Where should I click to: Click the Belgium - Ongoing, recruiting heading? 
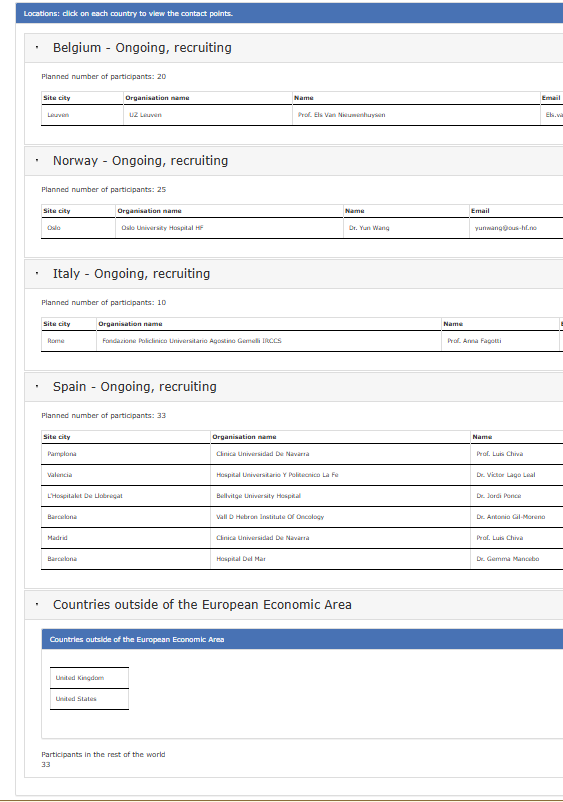142,48
